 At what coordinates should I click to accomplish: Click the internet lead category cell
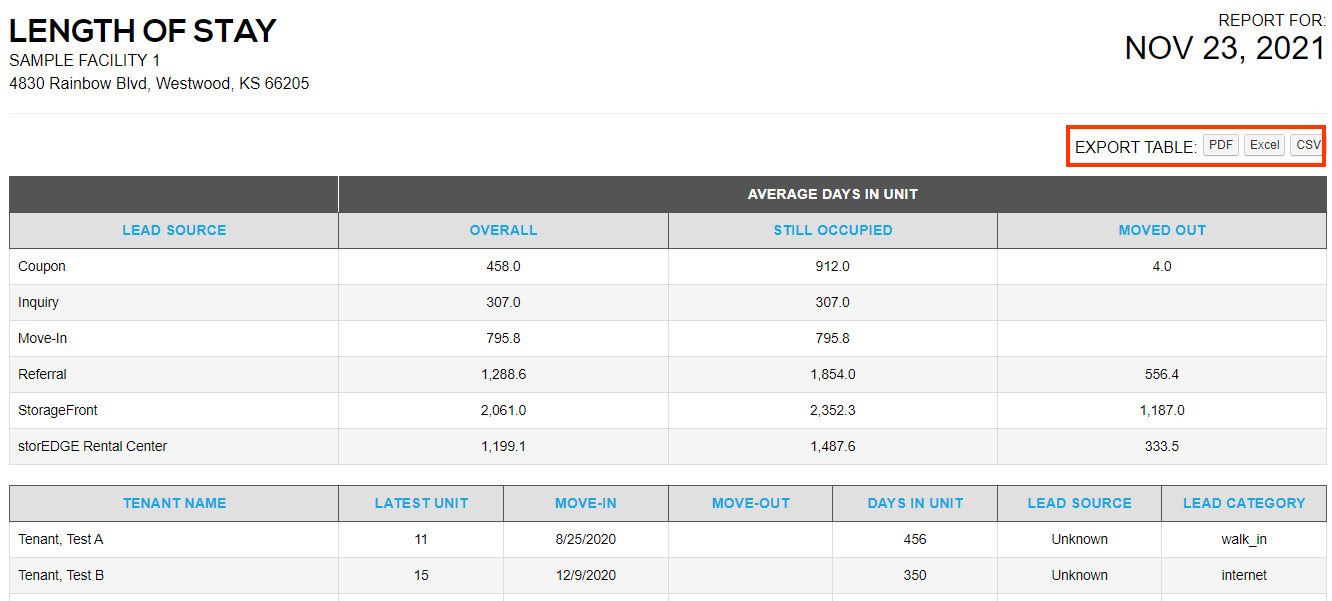point(1244,576)
